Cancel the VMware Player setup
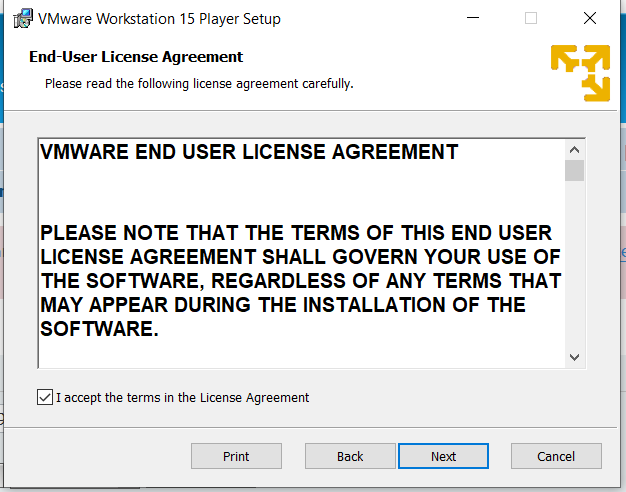The width and height of the screenshot is (626, 492). coord(556,456)
